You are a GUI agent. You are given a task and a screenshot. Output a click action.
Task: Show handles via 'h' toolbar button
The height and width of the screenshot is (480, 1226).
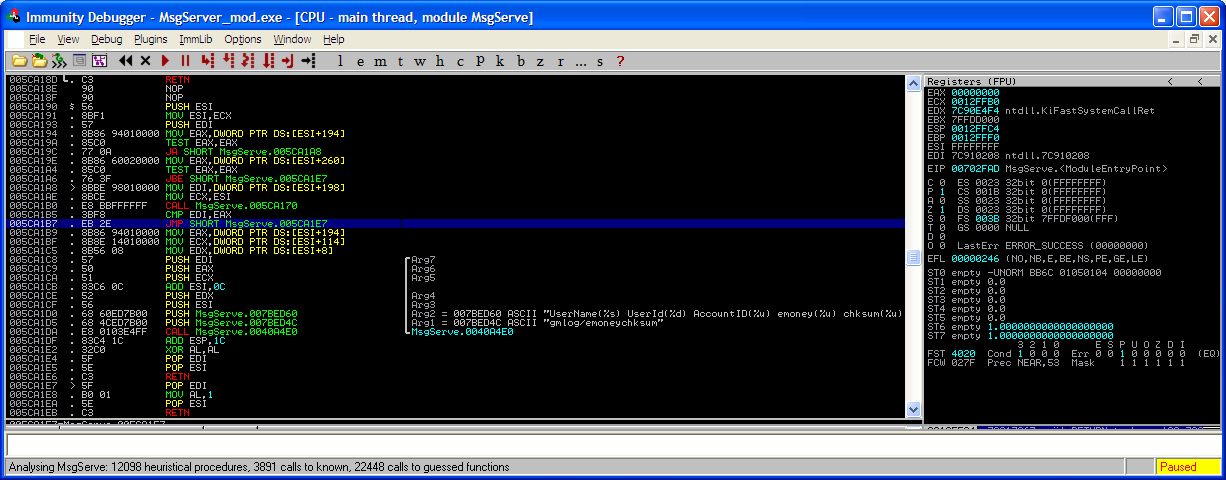click(x=441, y=61)
